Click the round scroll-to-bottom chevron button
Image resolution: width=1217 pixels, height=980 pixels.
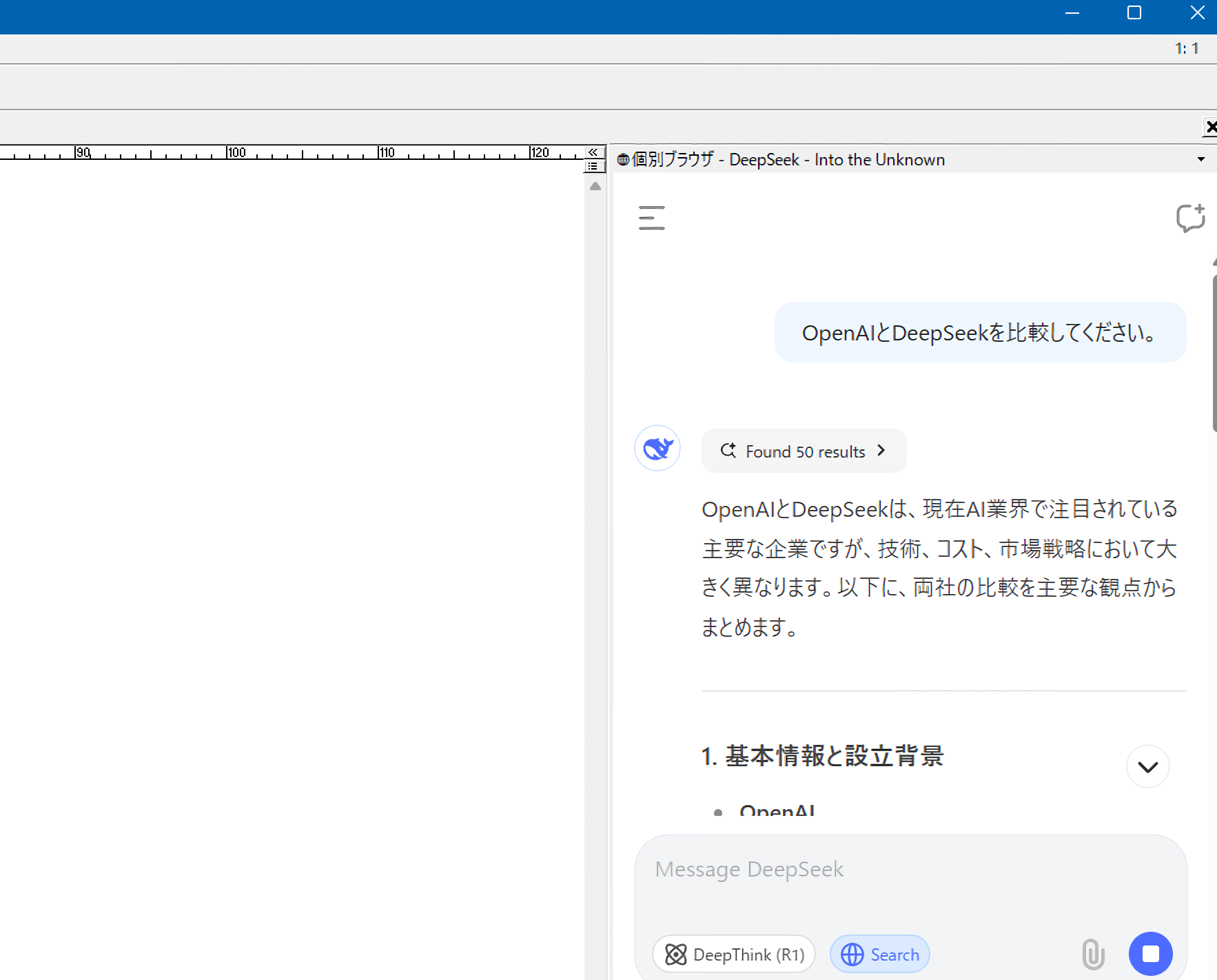[x=1147, y=766]
